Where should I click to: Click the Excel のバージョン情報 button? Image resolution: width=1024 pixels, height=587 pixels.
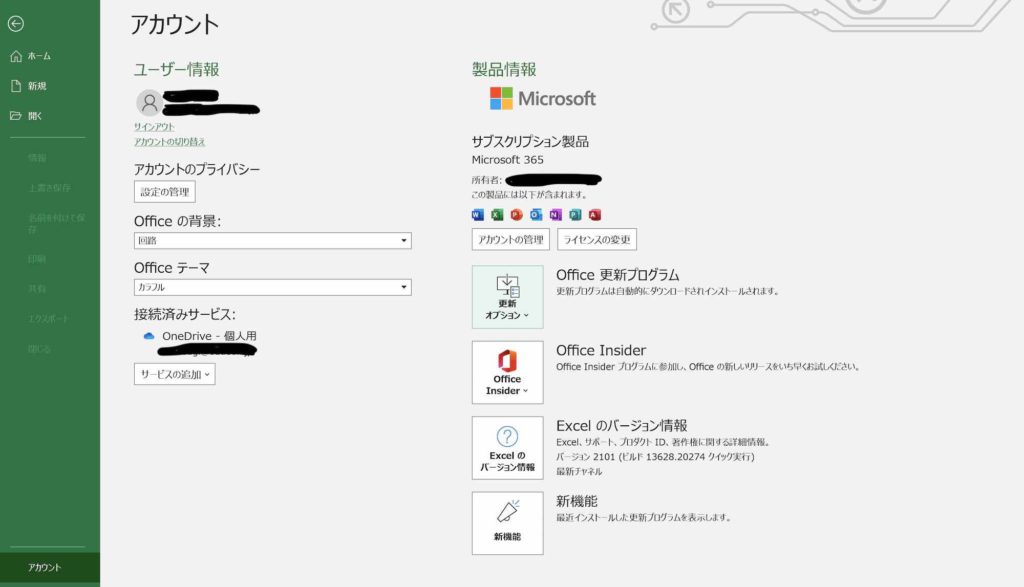point(507,448)
